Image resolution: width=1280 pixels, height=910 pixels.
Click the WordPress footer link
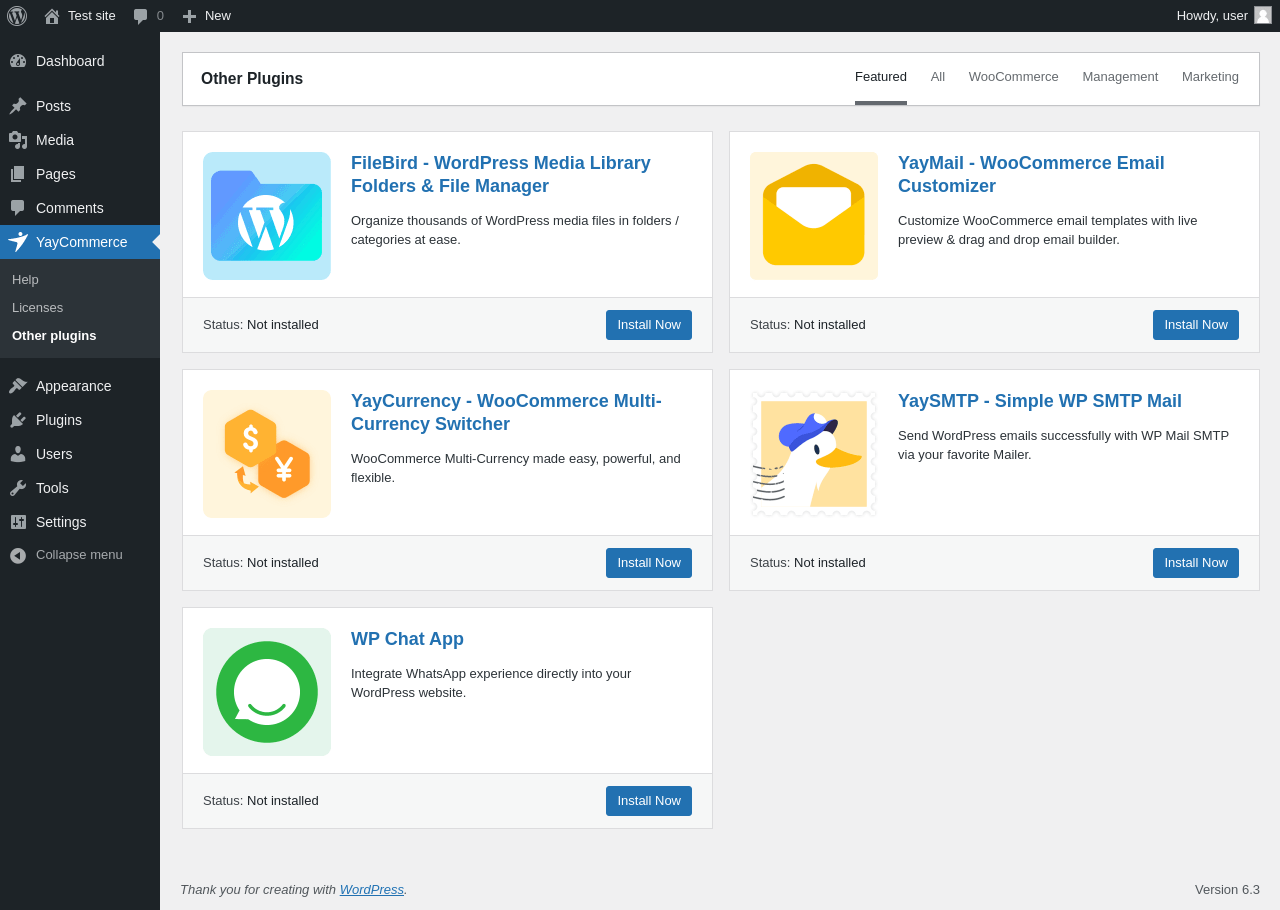[x=371, y=890]
